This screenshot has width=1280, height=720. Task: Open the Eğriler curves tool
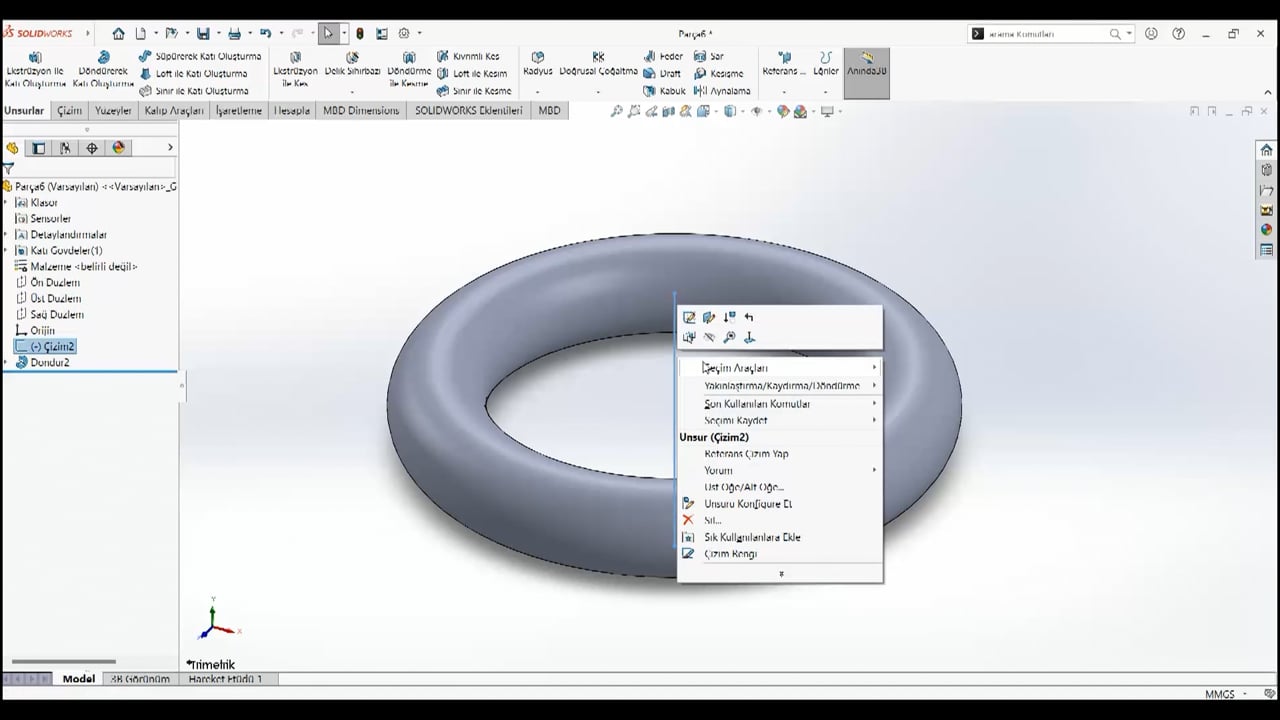pyautogui.click(x=826, y=65)
